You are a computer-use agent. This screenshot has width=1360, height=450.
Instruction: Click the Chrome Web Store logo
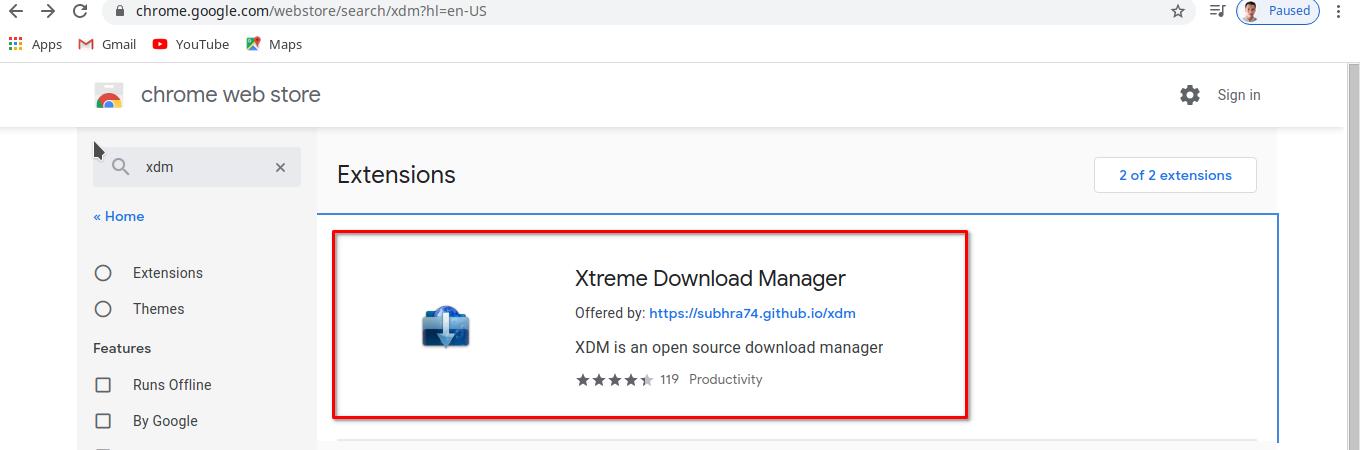click(109, 95)
